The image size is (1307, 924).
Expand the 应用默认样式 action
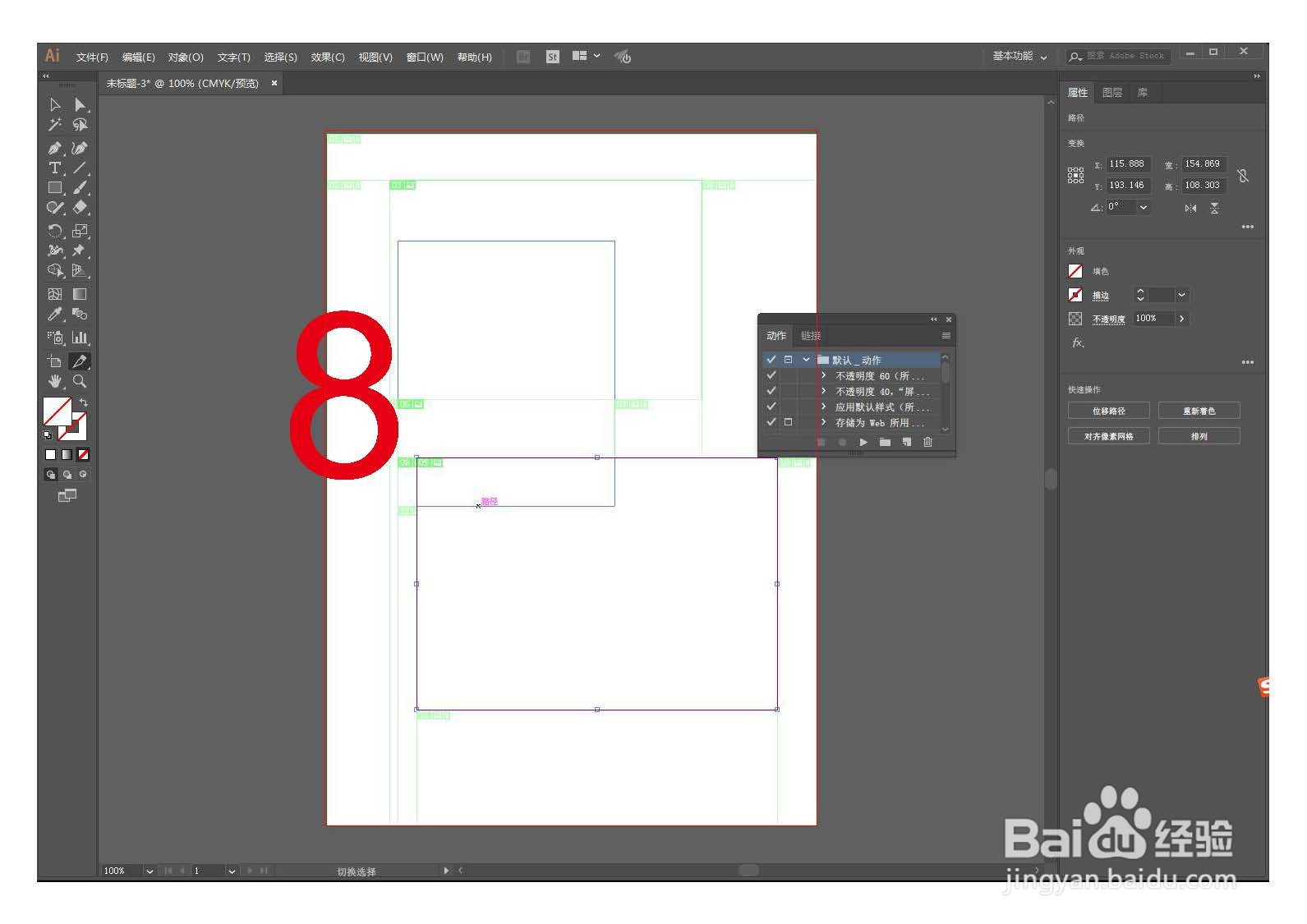click(824, 407)
